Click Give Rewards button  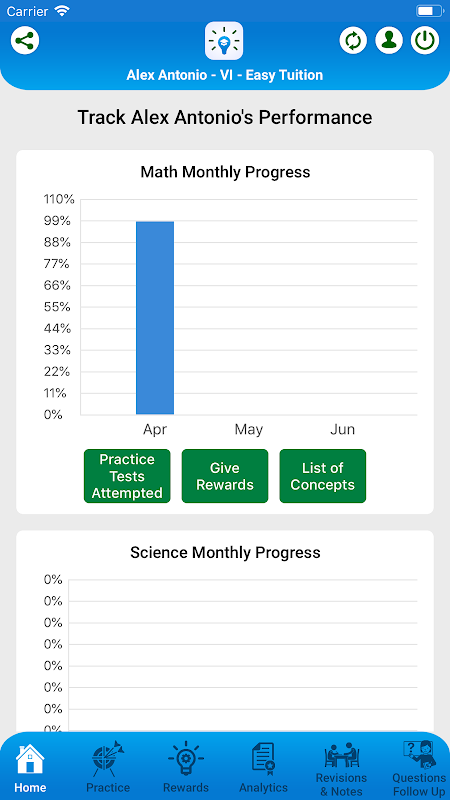tap(225, 476)
